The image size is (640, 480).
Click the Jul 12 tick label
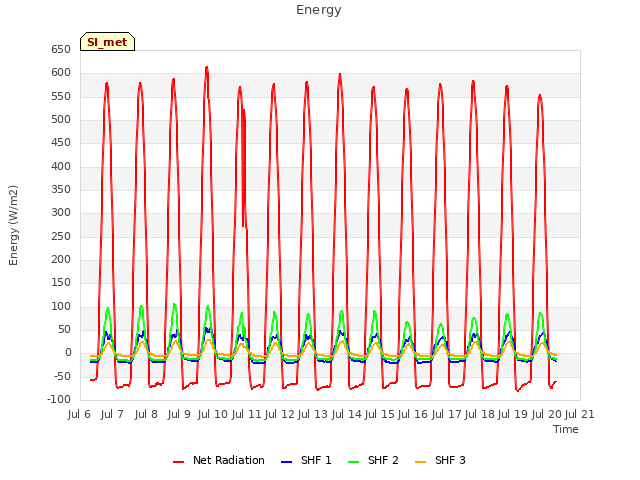[x=280, y=414]
